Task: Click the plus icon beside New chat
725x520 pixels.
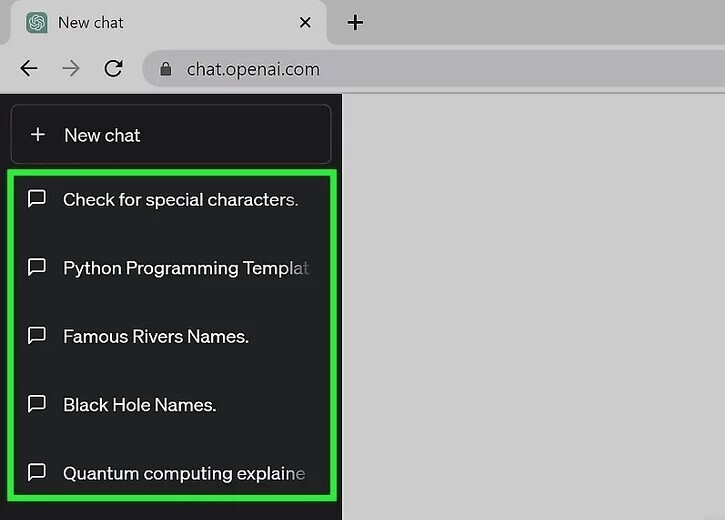Action: 38,135
